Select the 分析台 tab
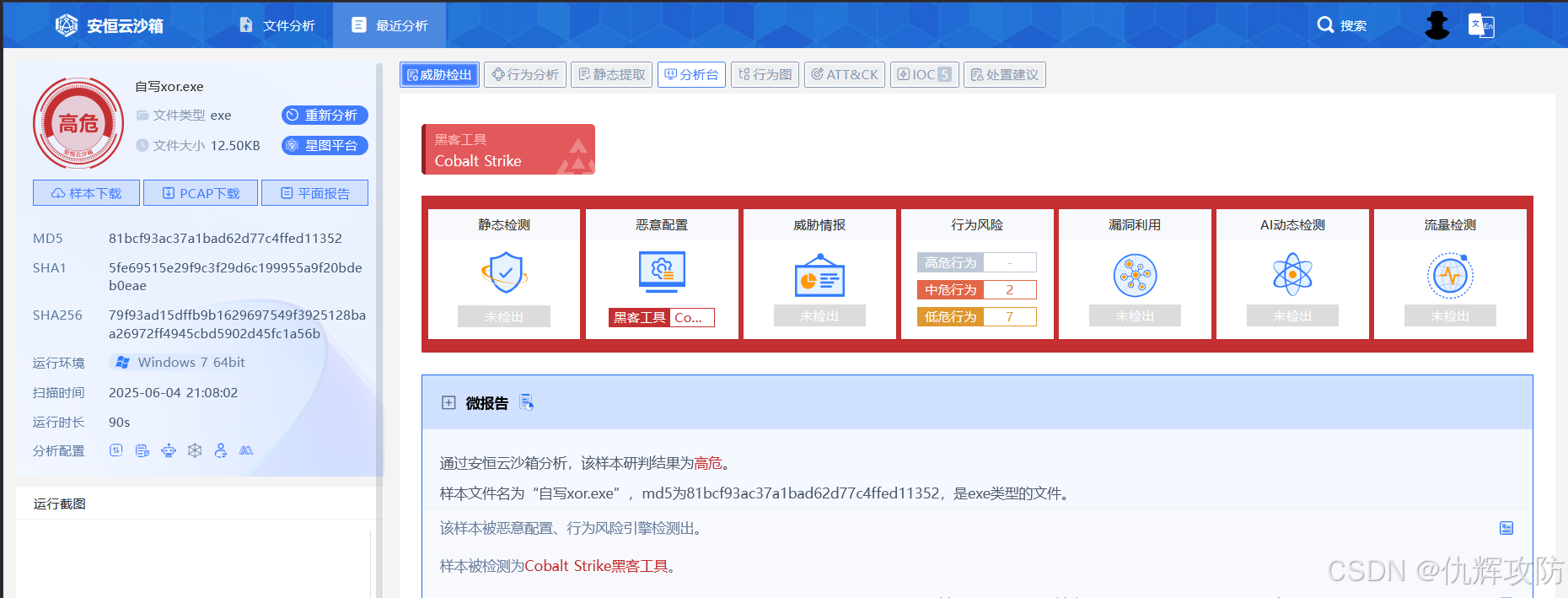The image size is (1568, 598). tap(691, 74)
